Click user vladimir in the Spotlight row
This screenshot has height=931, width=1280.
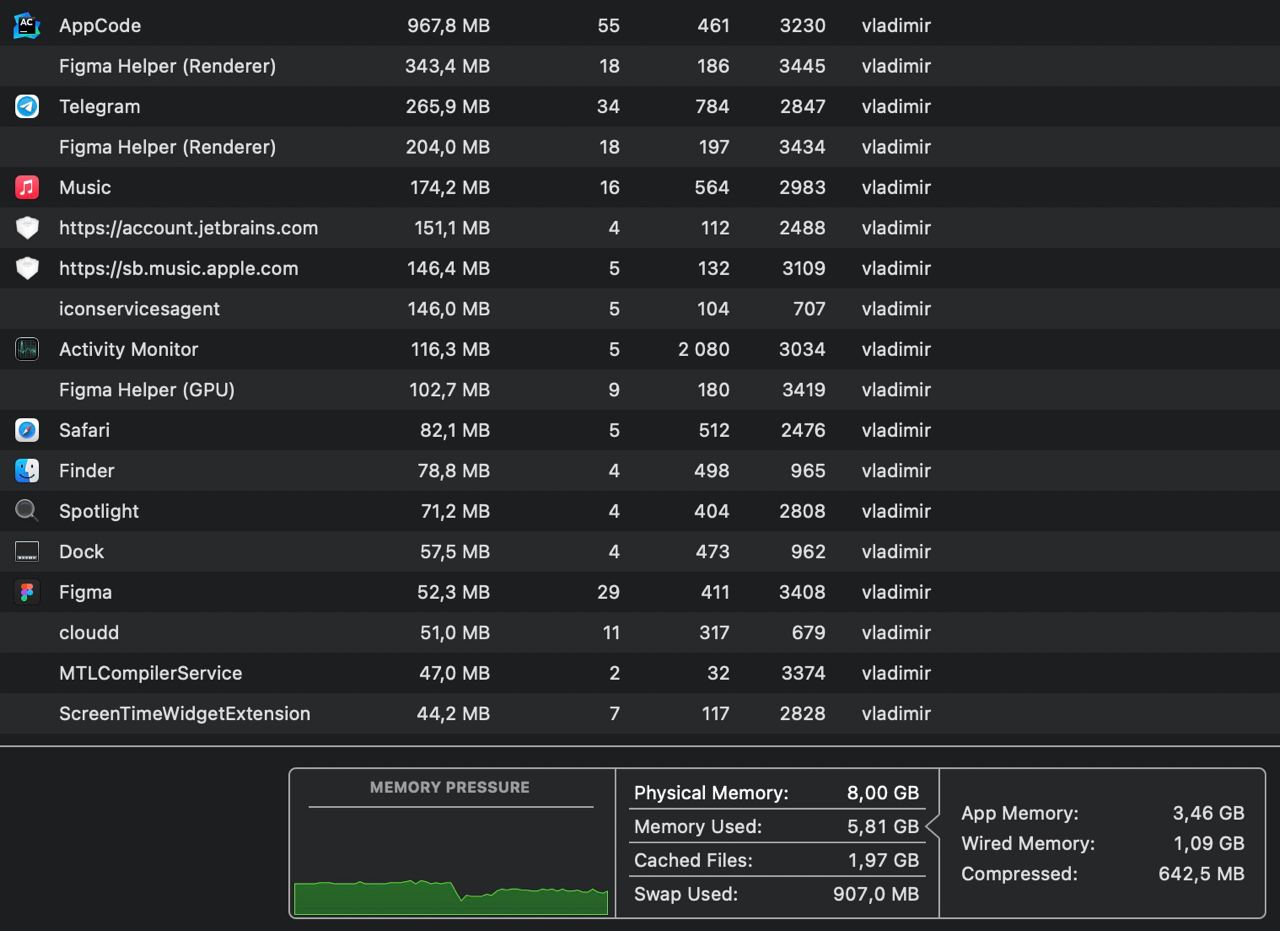tap(896, 511)
